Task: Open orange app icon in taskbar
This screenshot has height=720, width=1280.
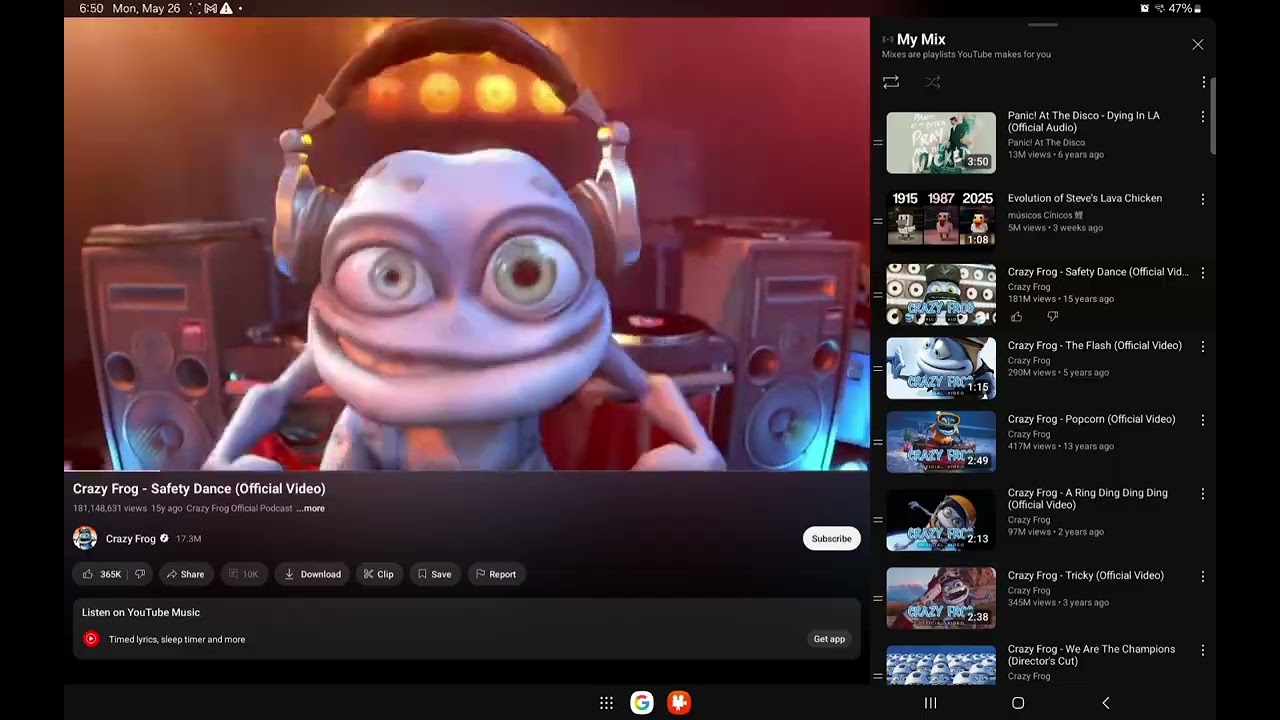Action: (x=679, y=703)
